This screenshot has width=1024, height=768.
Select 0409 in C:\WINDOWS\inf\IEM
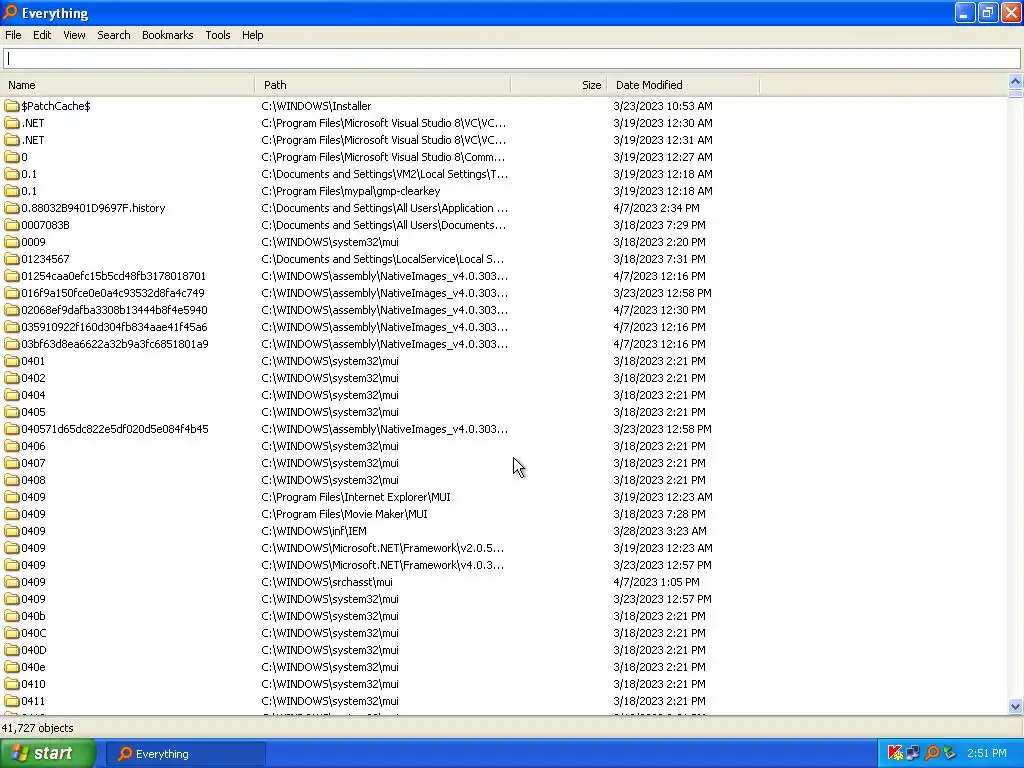[x=33, y=531]
